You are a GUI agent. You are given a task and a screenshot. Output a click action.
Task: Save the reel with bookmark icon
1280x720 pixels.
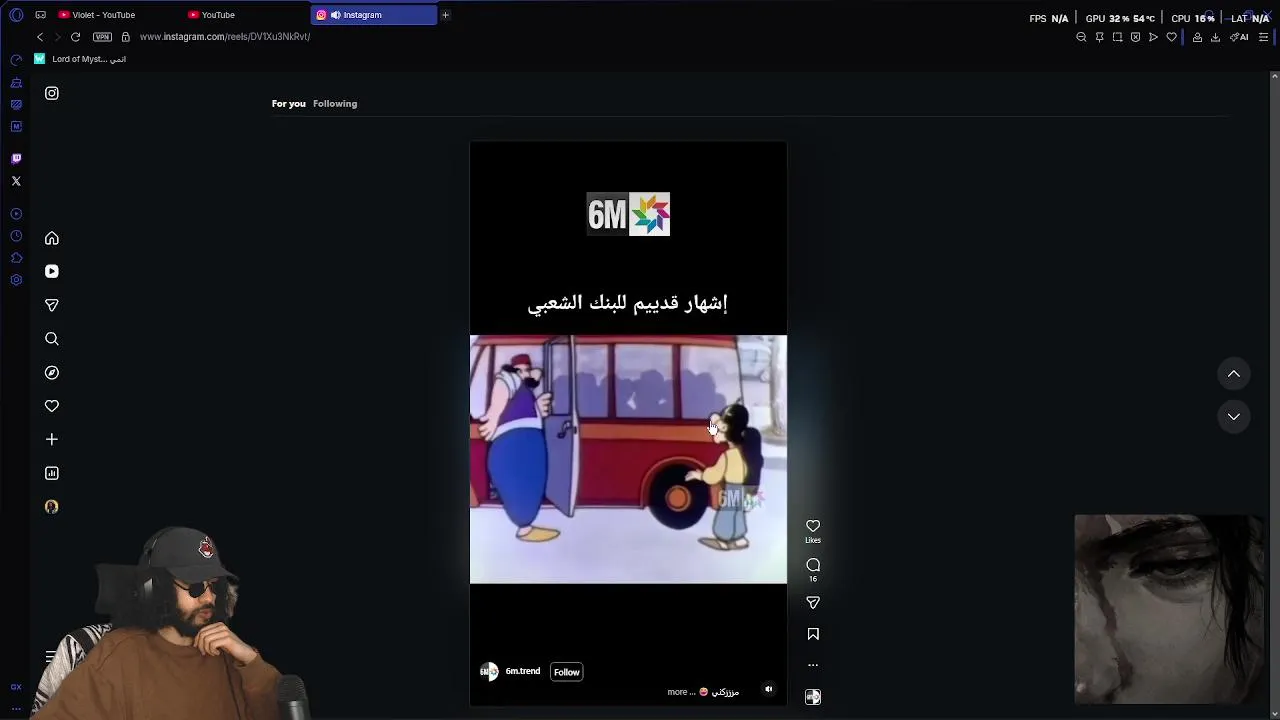point(813,634)
